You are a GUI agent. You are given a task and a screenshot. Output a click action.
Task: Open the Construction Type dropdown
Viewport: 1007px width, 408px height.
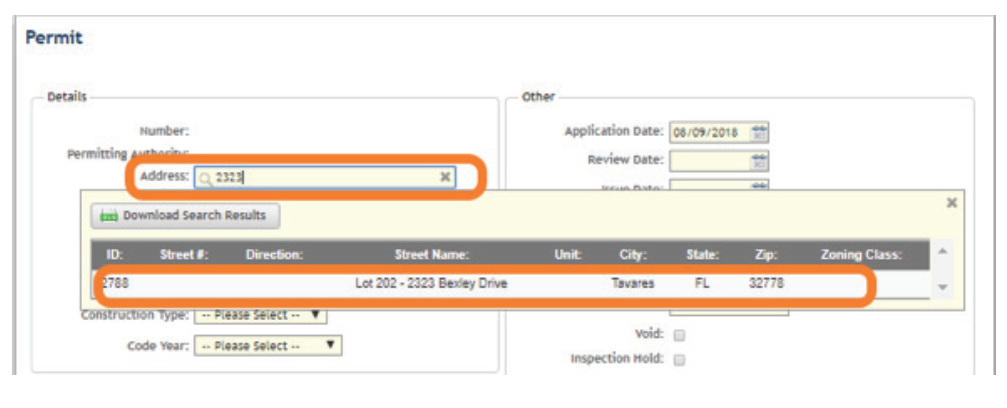(x=260, y=315)
